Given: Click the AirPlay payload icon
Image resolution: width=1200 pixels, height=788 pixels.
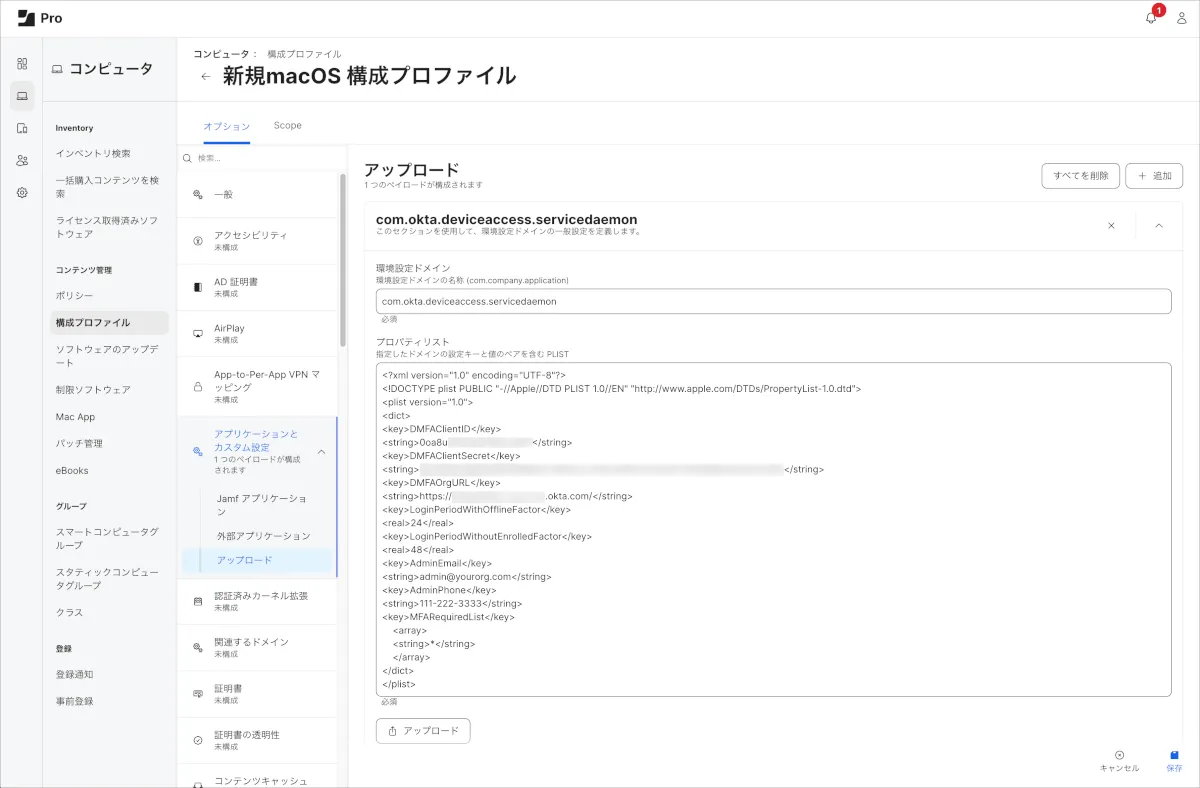Looking at the screenshot, I should pos(197,334).
